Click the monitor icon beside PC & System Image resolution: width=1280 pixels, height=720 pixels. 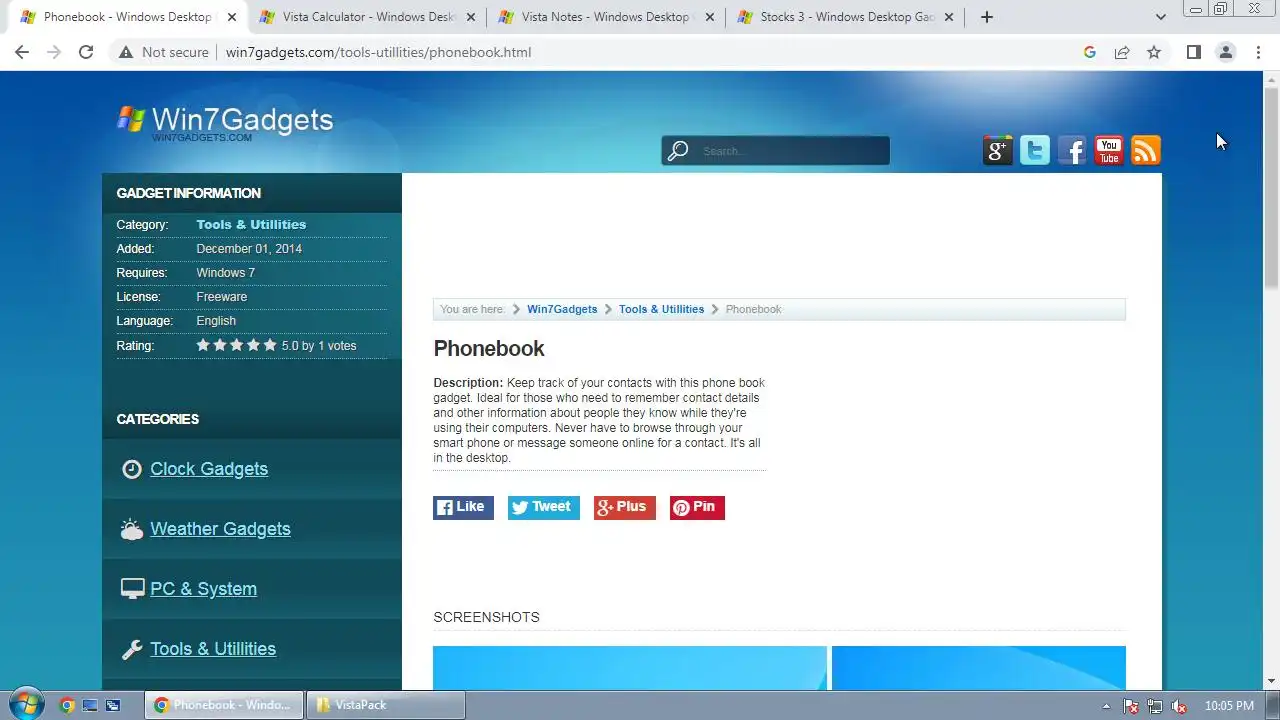tap(132, 589)
